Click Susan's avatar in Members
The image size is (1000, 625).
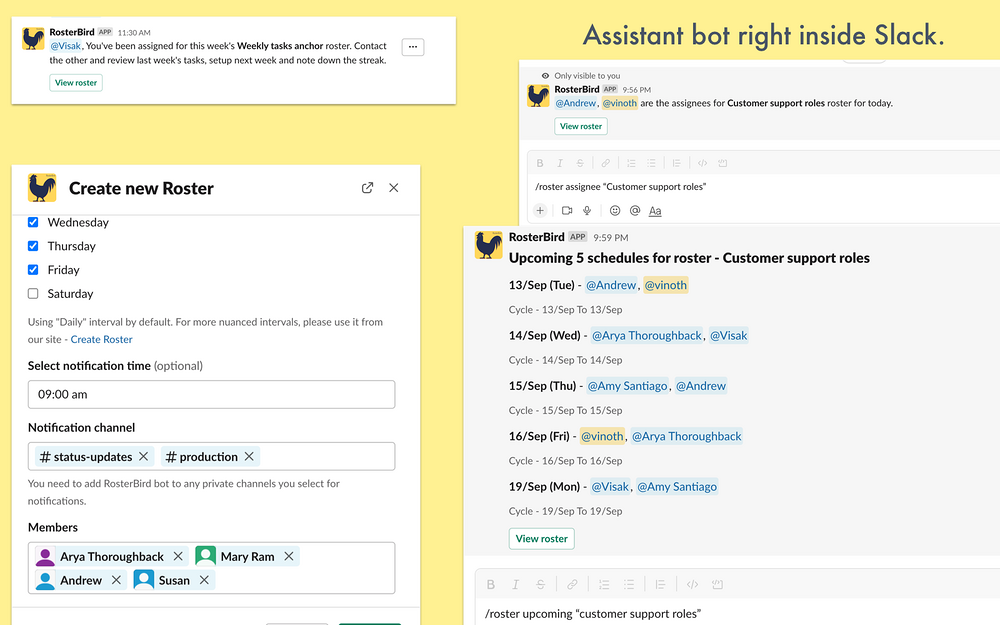pos(143,580)
